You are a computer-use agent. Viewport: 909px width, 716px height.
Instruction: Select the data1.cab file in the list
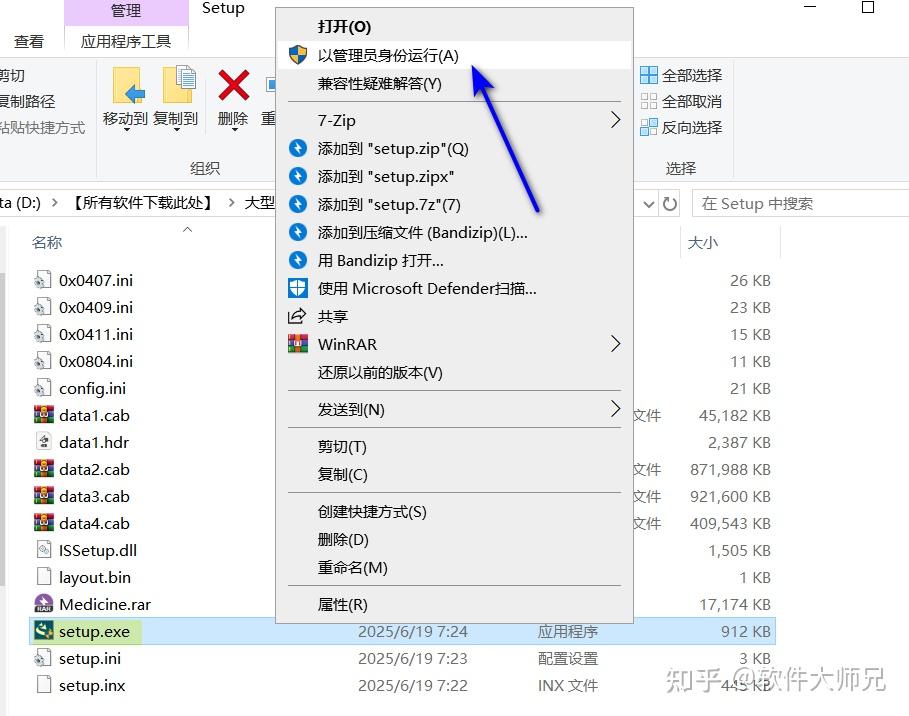(x=94, y=415)
